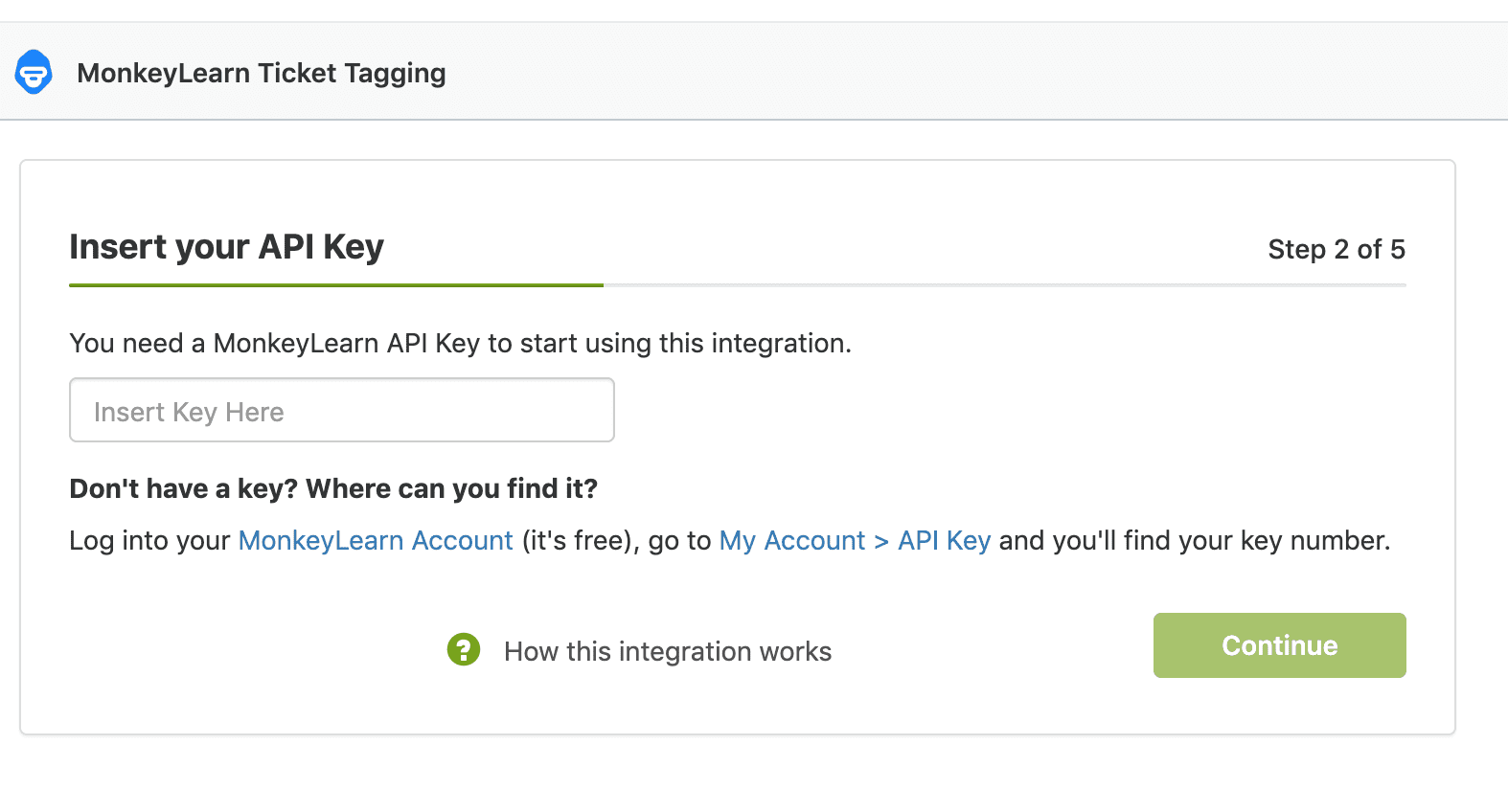The image size is (1508, 812).
Task: Click the green question mark help icon
Action: pos(464,649)
